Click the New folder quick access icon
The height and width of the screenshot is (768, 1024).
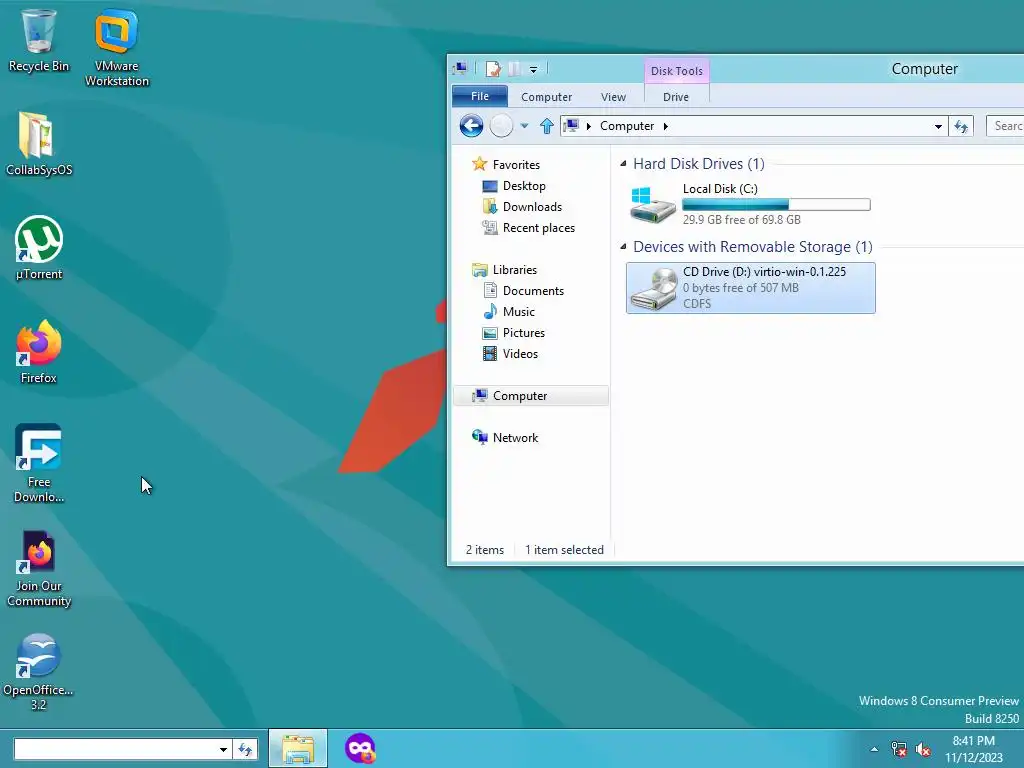pos(515,69)
